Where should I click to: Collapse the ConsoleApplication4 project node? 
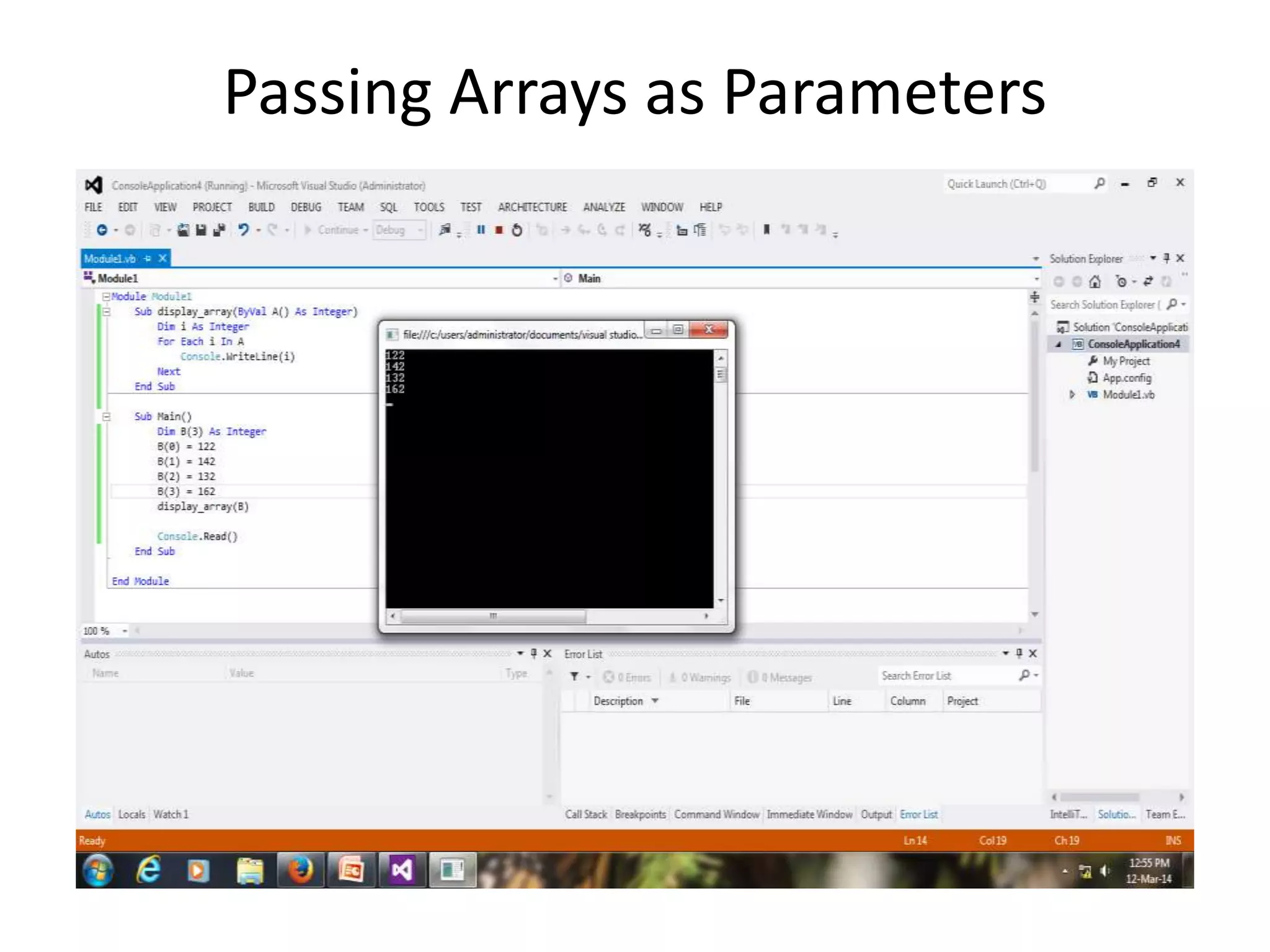1059,344
